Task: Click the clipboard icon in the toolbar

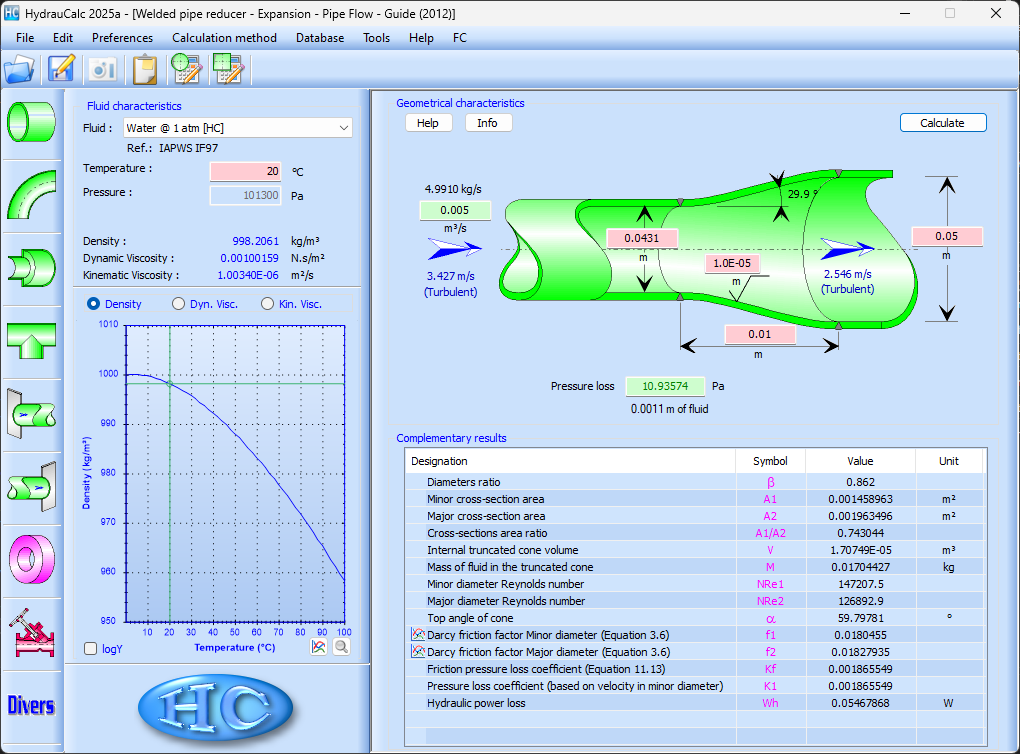Action: (145, 68)
